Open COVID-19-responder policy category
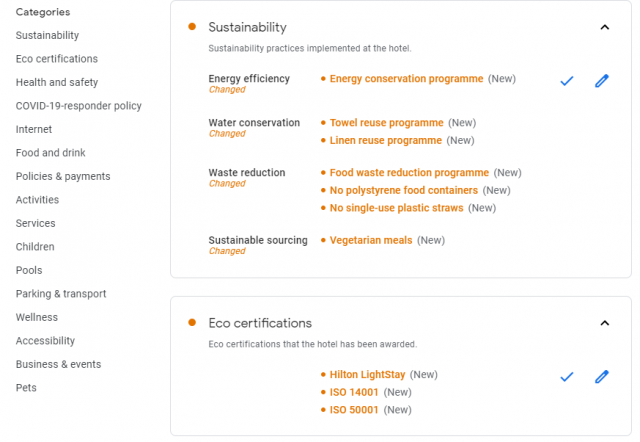 tap(79, 106)
